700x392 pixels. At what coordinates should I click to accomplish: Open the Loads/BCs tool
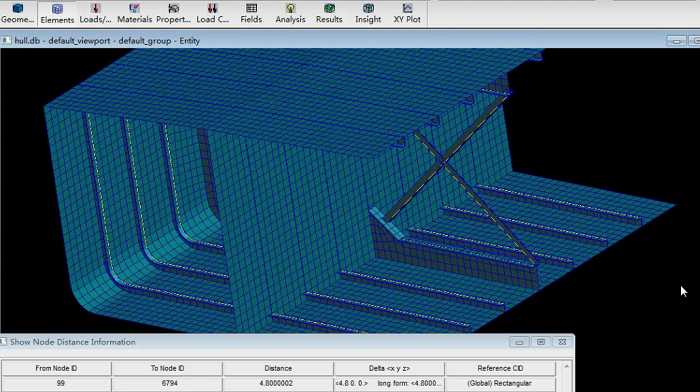pos(95,13)
